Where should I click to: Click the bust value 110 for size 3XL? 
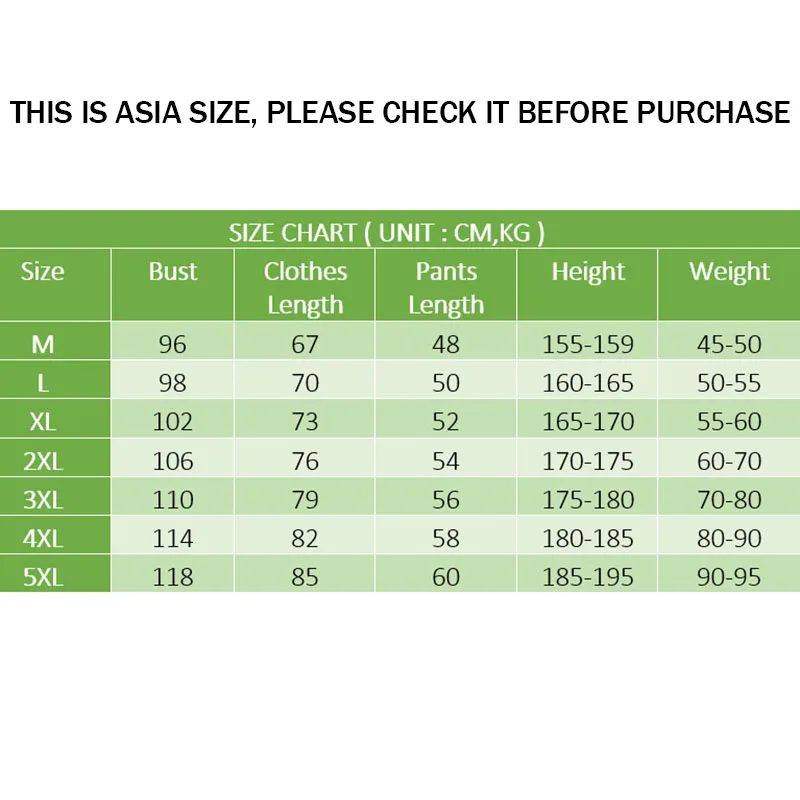173,500
